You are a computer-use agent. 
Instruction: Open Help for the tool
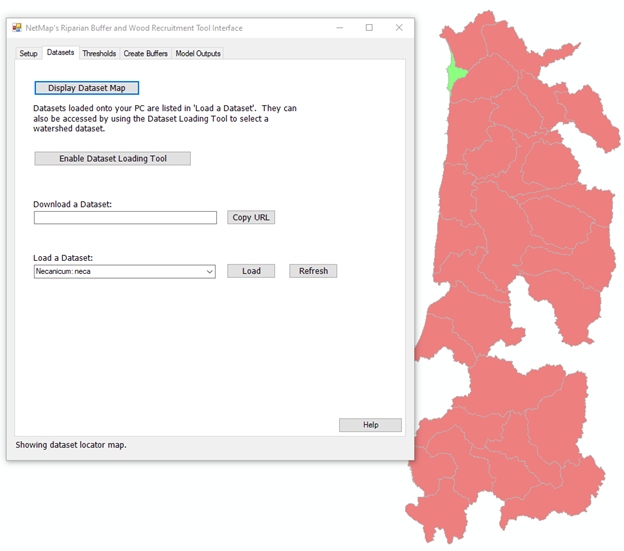coord(370,425)
